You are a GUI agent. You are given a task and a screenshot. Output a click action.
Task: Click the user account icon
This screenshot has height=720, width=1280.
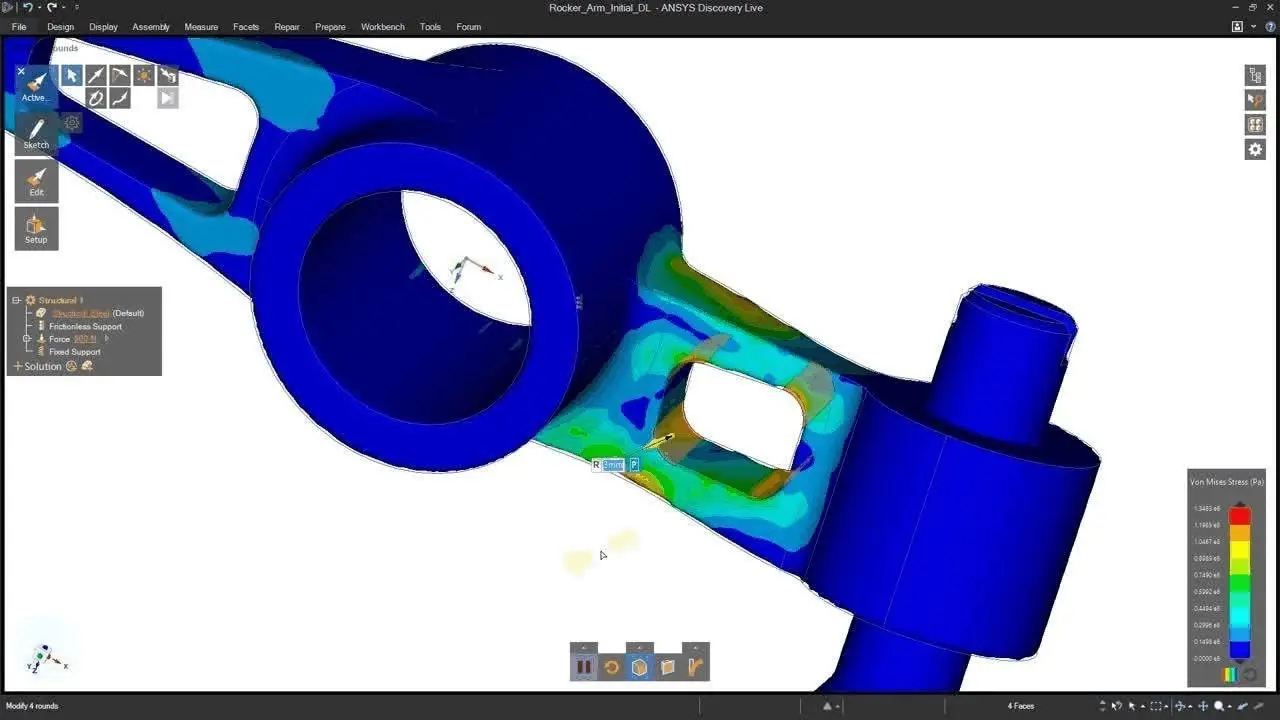pos(1238,27)
